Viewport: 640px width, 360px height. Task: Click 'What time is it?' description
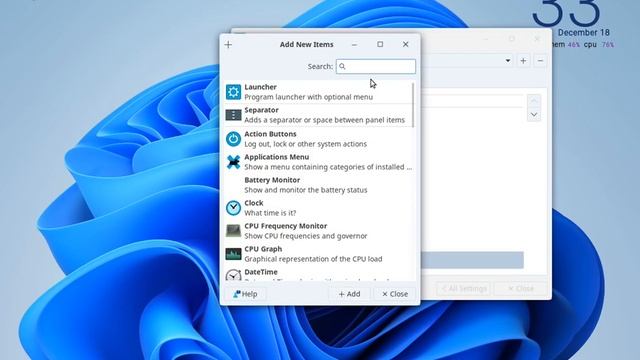270,213
